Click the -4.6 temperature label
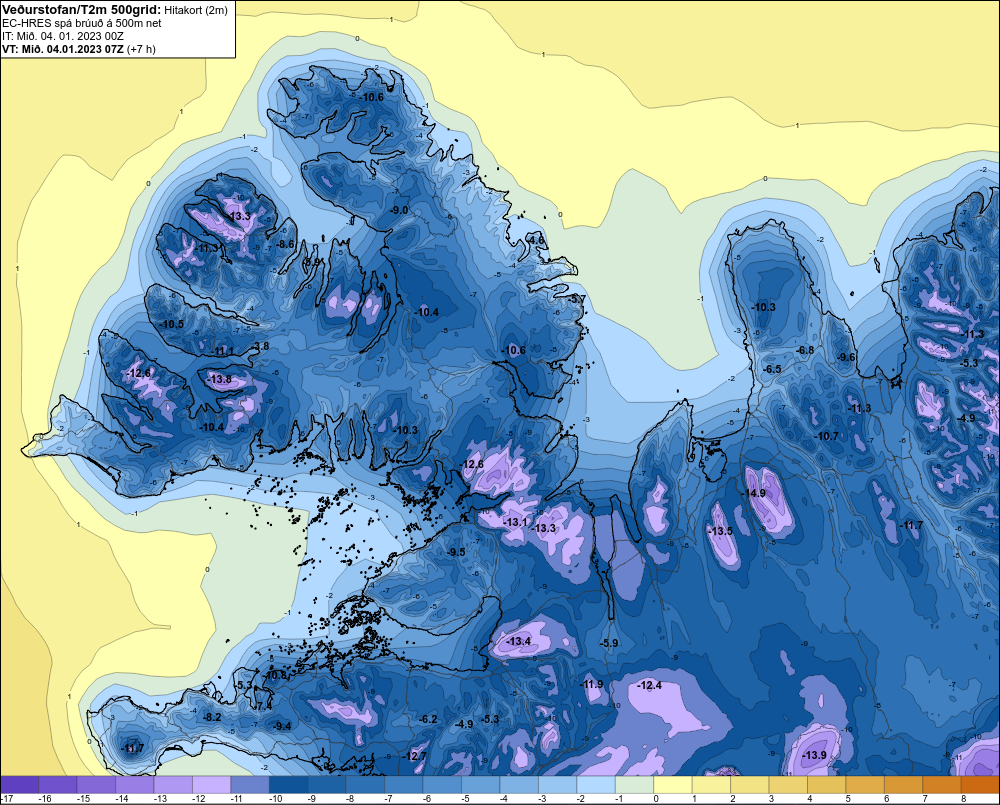The height and width of the screenshot is (805, 1000). point(538,240)
